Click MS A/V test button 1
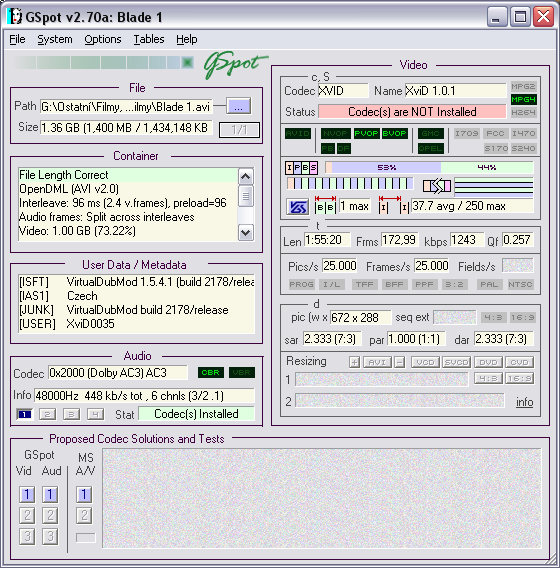 [84, 494]
